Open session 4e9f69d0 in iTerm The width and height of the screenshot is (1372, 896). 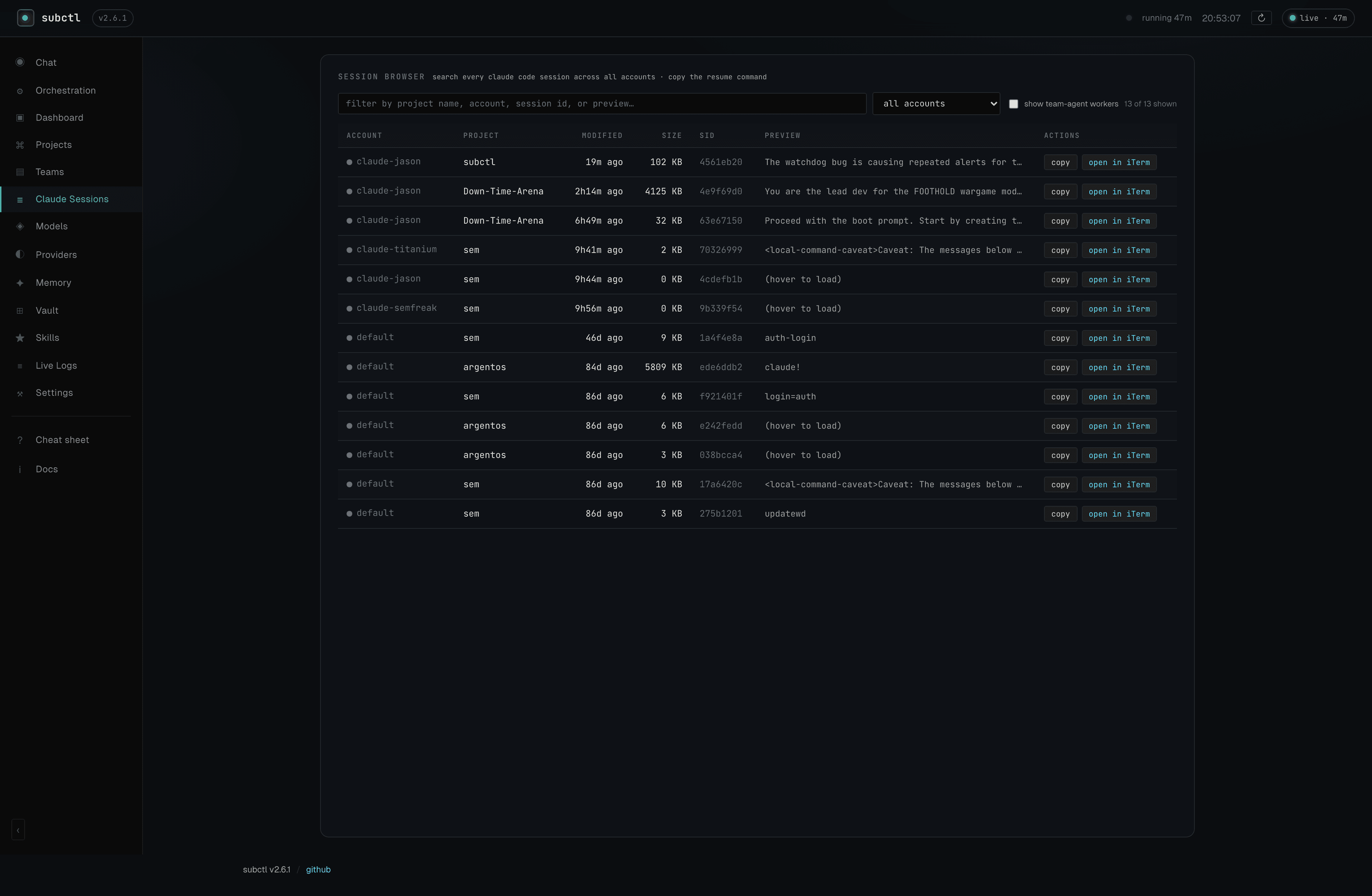pos(1119,191)
